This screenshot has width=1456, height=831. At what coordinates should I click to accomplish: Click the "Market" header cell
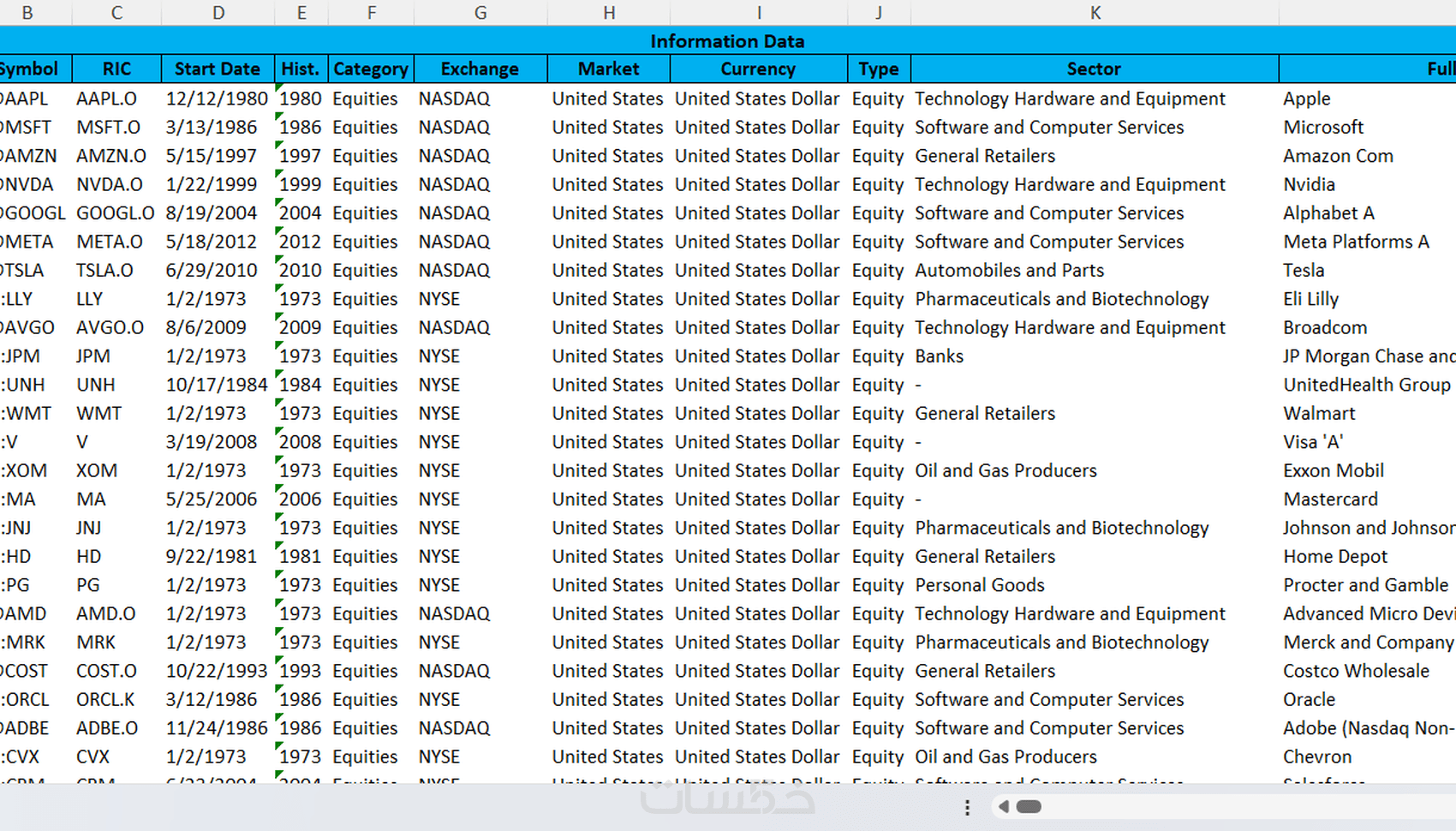tap(609, 69)
